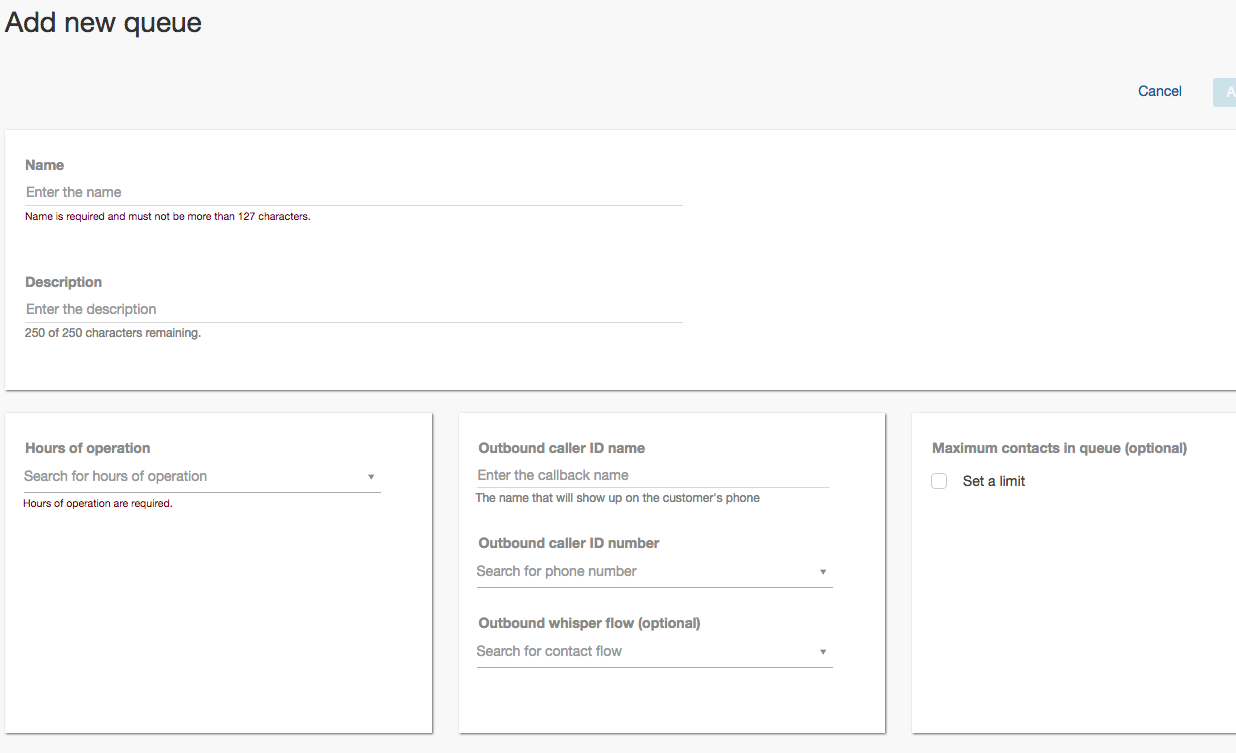Screen dimensions: 1236x753
Task: Click the 'Set a limit' label text
Action: 993,481
